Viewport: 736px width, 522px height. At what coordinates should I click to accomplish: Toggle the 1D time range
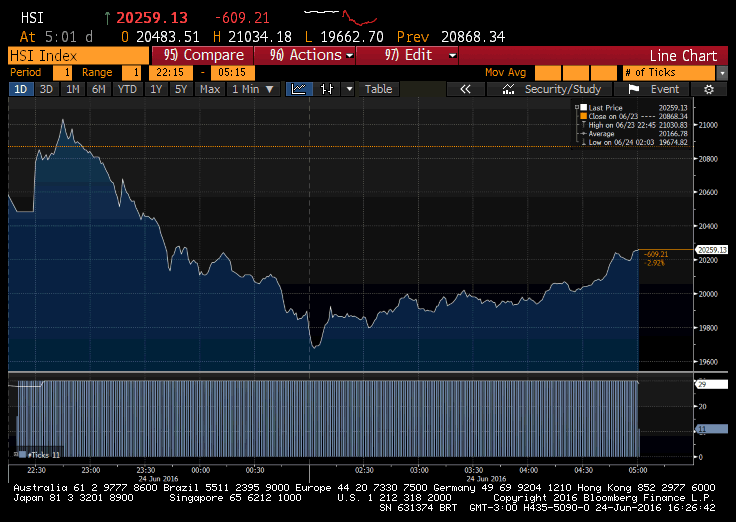pyautogui.click(x=20, y=89)
